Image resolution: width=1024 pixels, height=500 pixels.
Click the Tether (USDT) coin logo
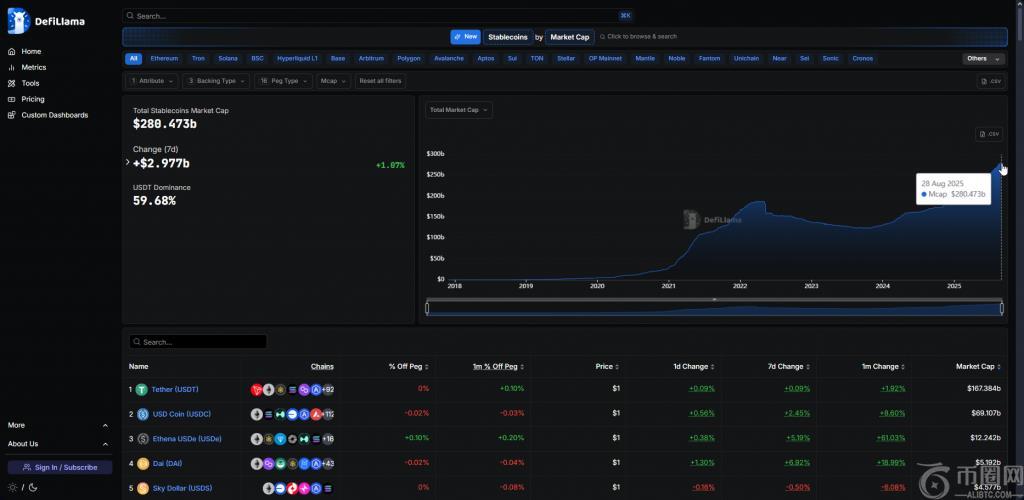(142, 389)
